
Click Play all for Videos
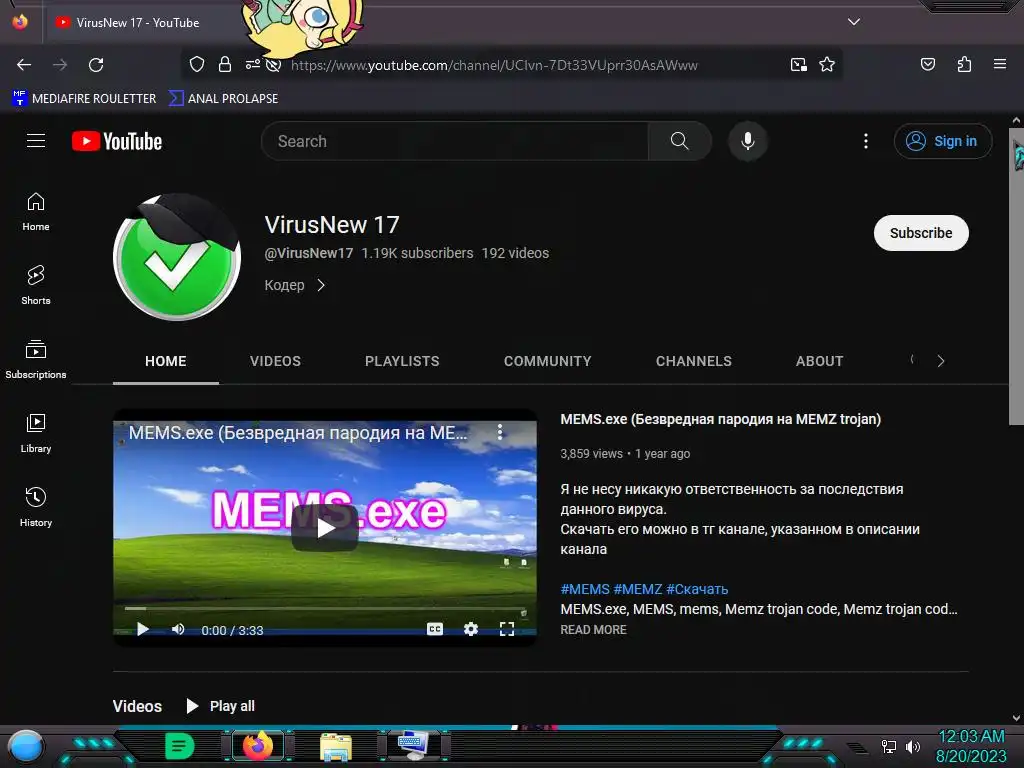pos(221,706)
